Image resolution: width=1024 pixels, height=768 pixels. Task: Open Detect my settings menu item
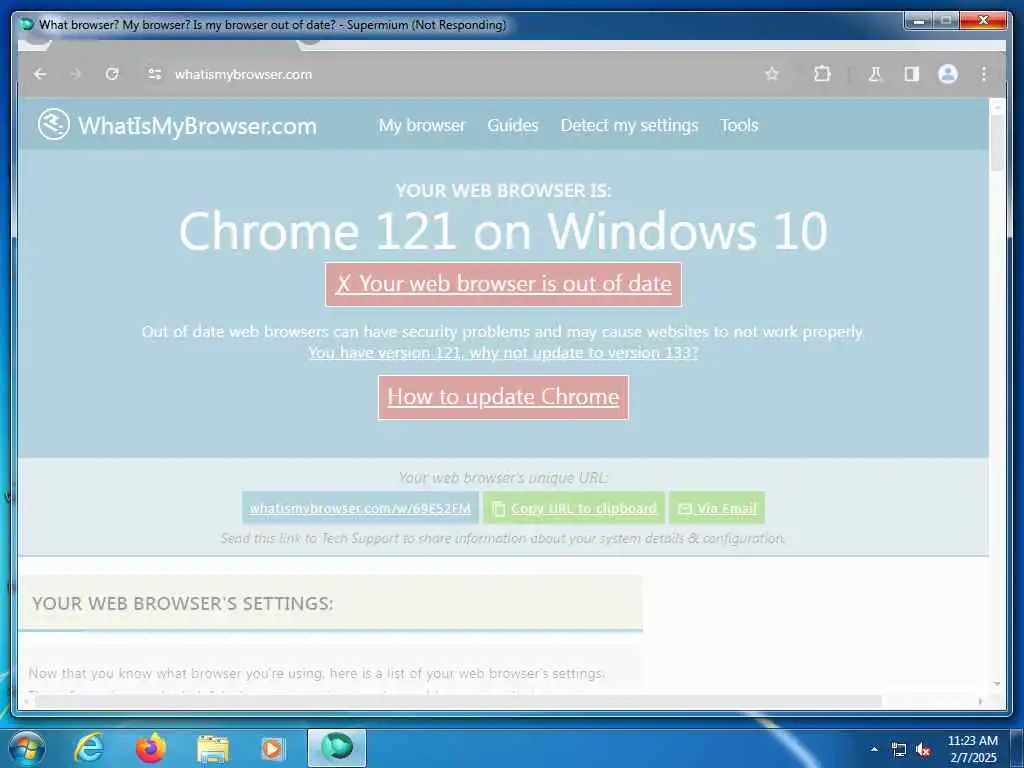pyautogui.click(x=629, y=125)
